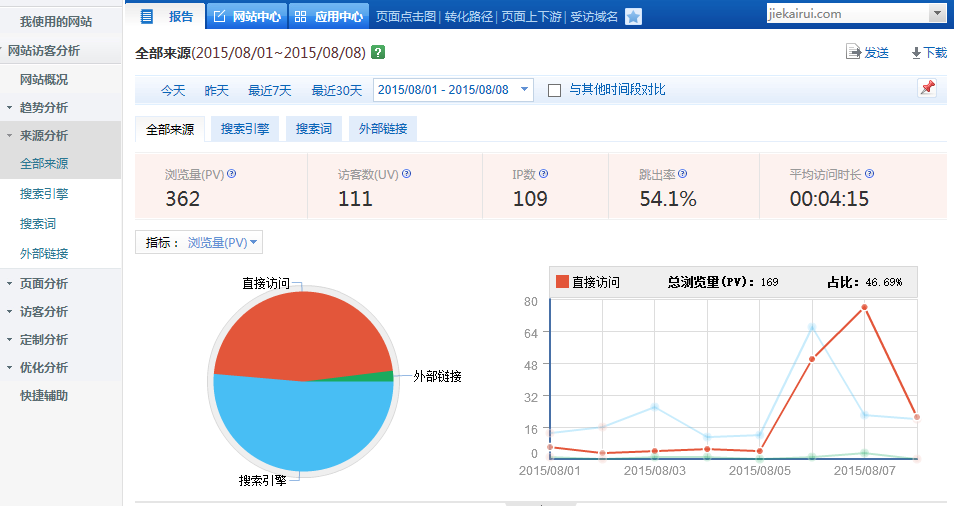Select the 今天 quick date link
This screenshot has width=954, height=506.
[173, 91]
